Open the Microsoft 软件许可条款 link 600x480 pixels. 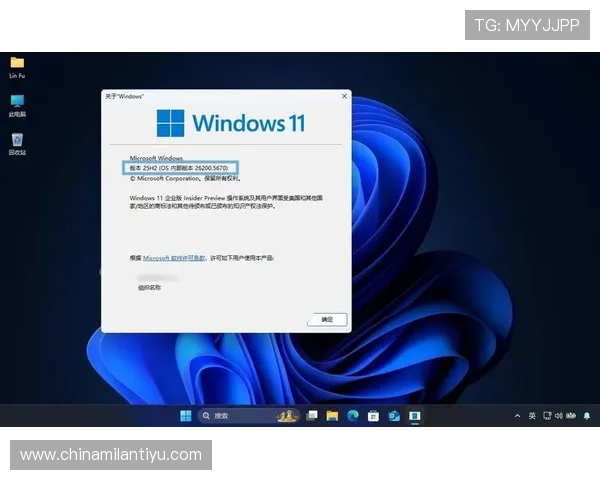pos(174,258)
